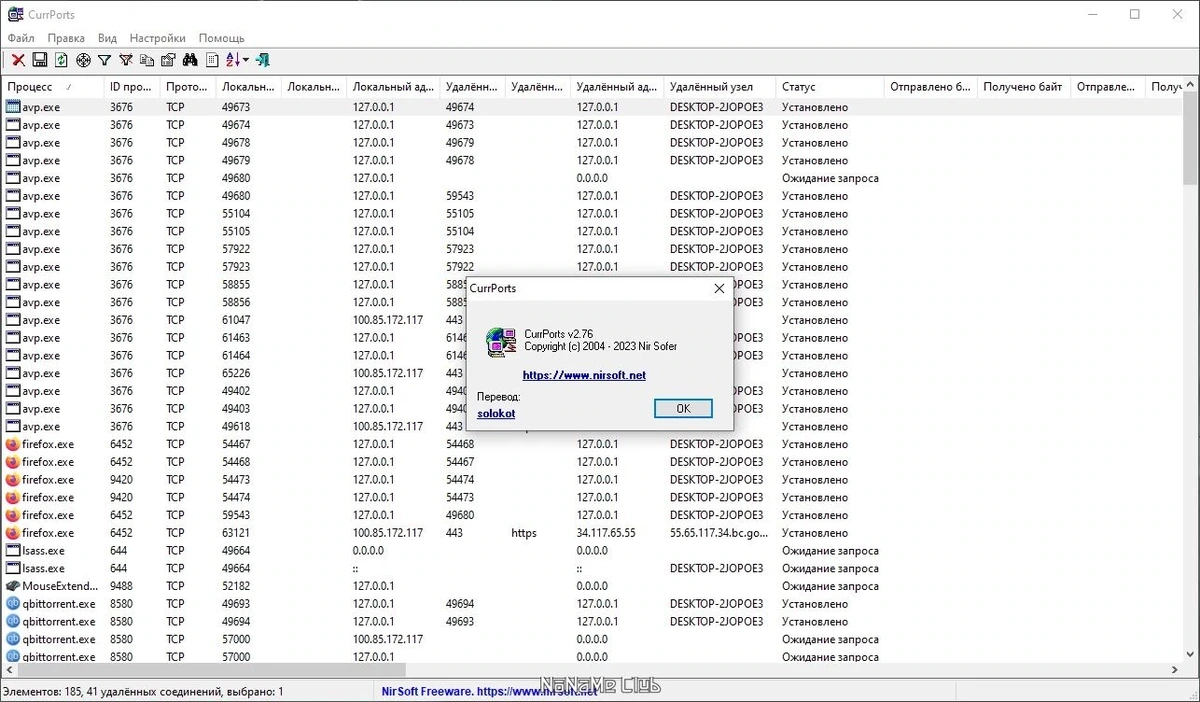Click the red X close connections toolbar icon

click(x=18, y=60)
